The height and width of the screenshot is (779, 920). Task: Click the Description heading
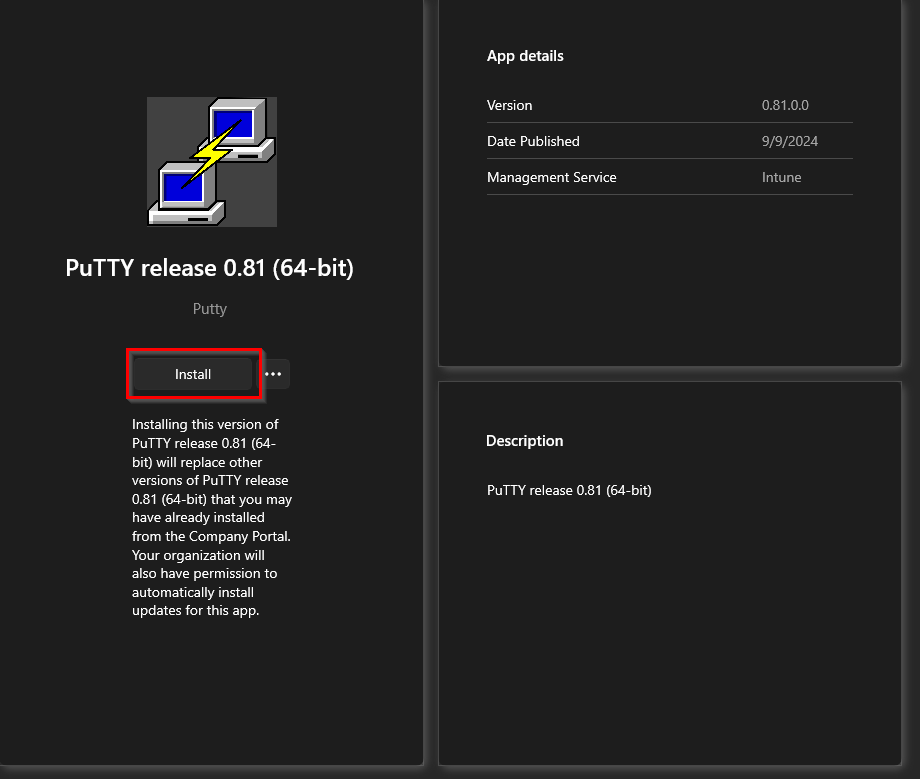[x=524, y=441]
